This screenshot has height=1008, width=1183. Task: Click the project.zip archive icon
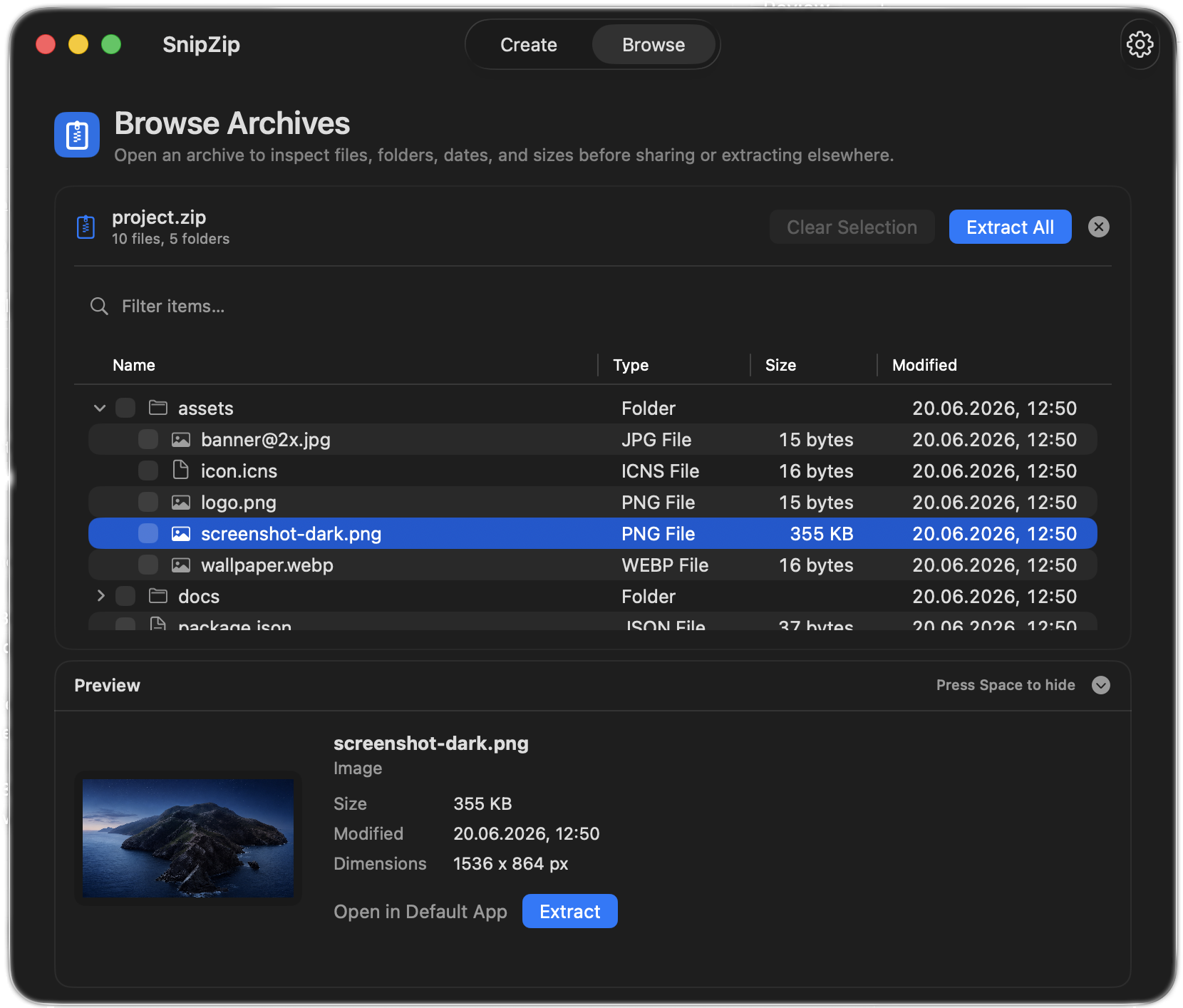pos(86,227)
